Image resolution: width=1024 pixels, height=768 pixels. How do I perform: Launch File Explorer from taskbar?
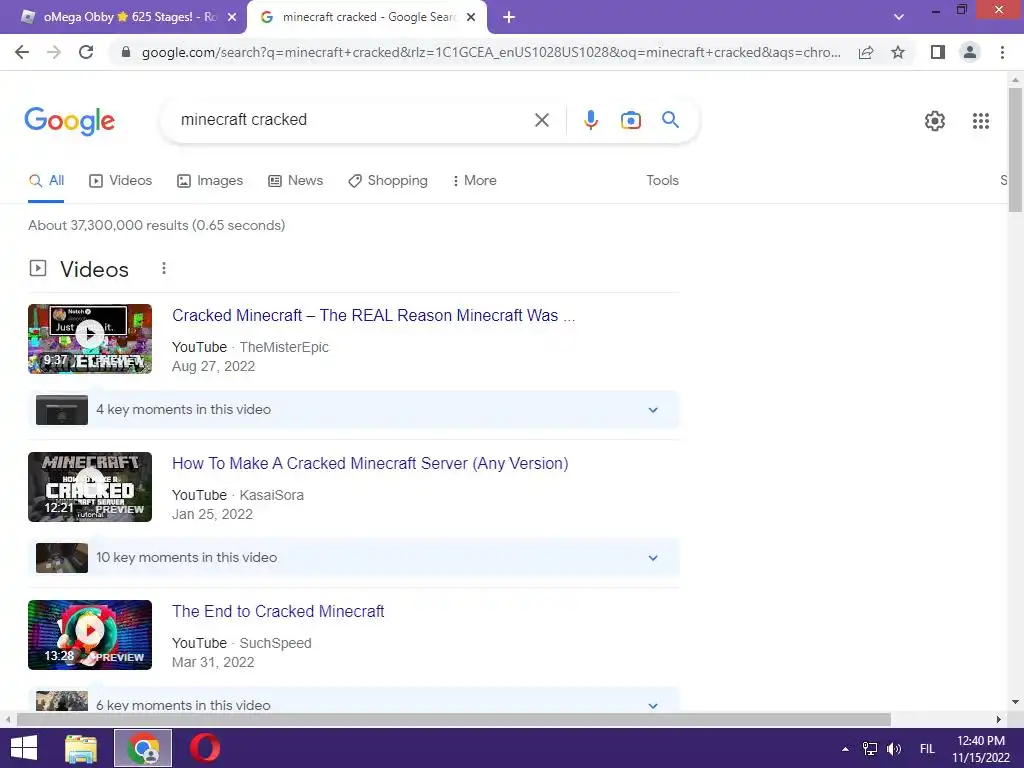pyautogui.click(x=81, y=748)
